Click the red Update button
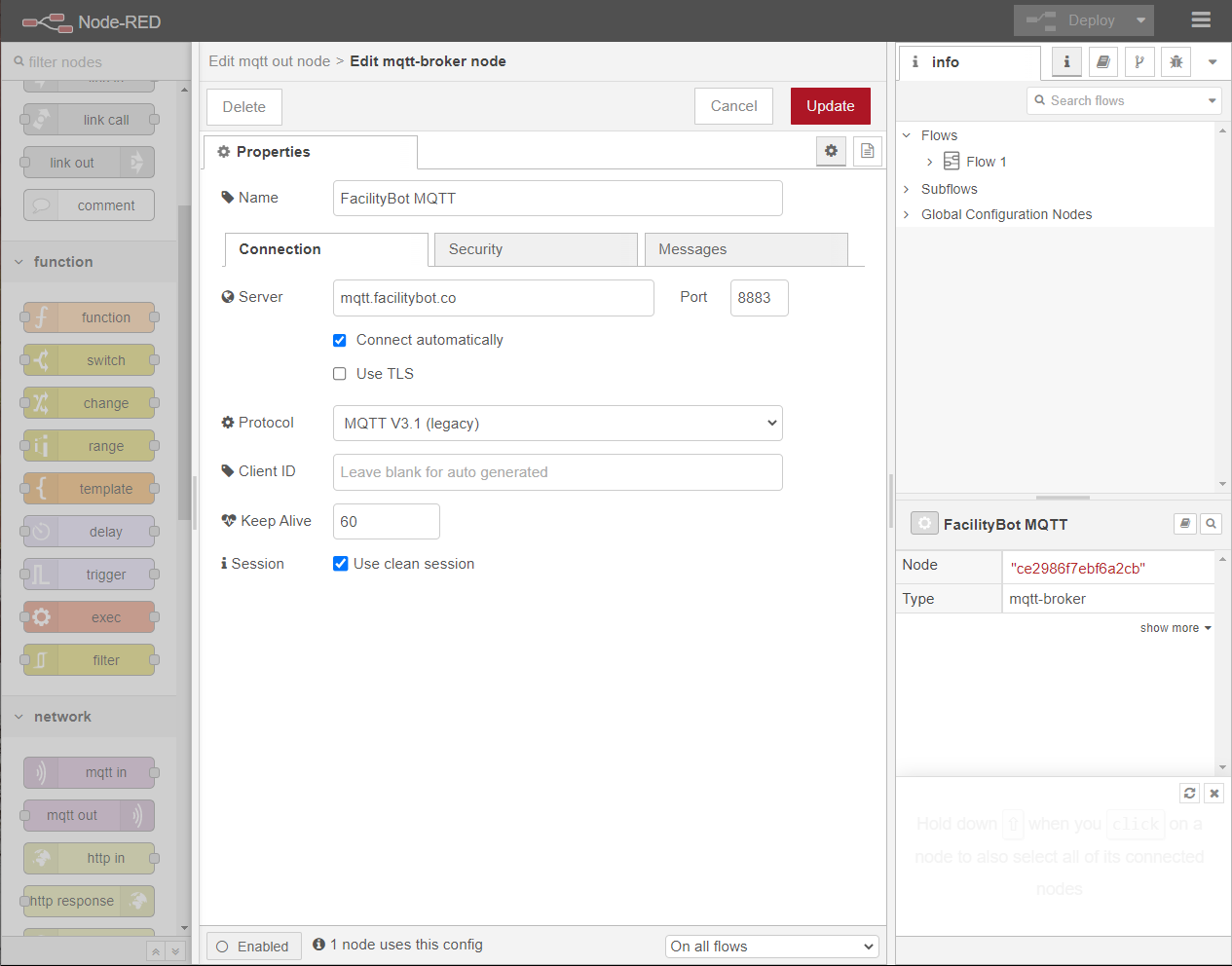This screenshot has height=966, width=1232. [831, 106]
